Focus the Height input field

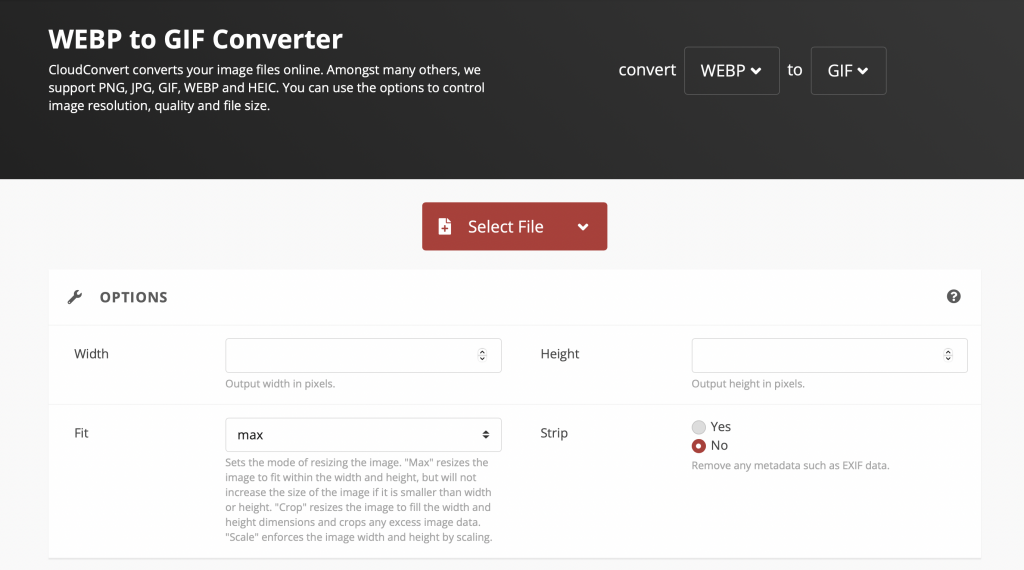829,355
